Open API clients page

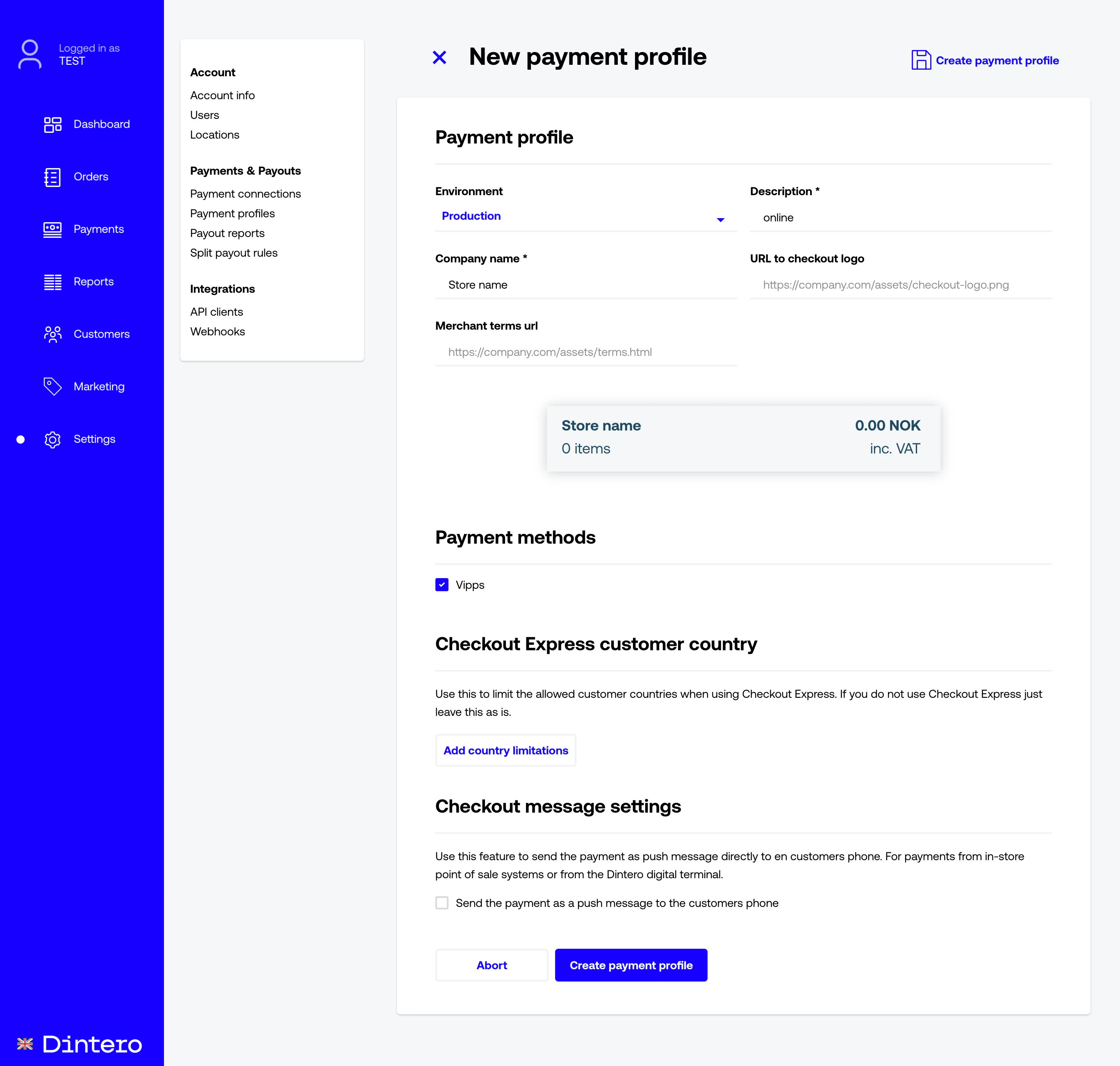216,312
